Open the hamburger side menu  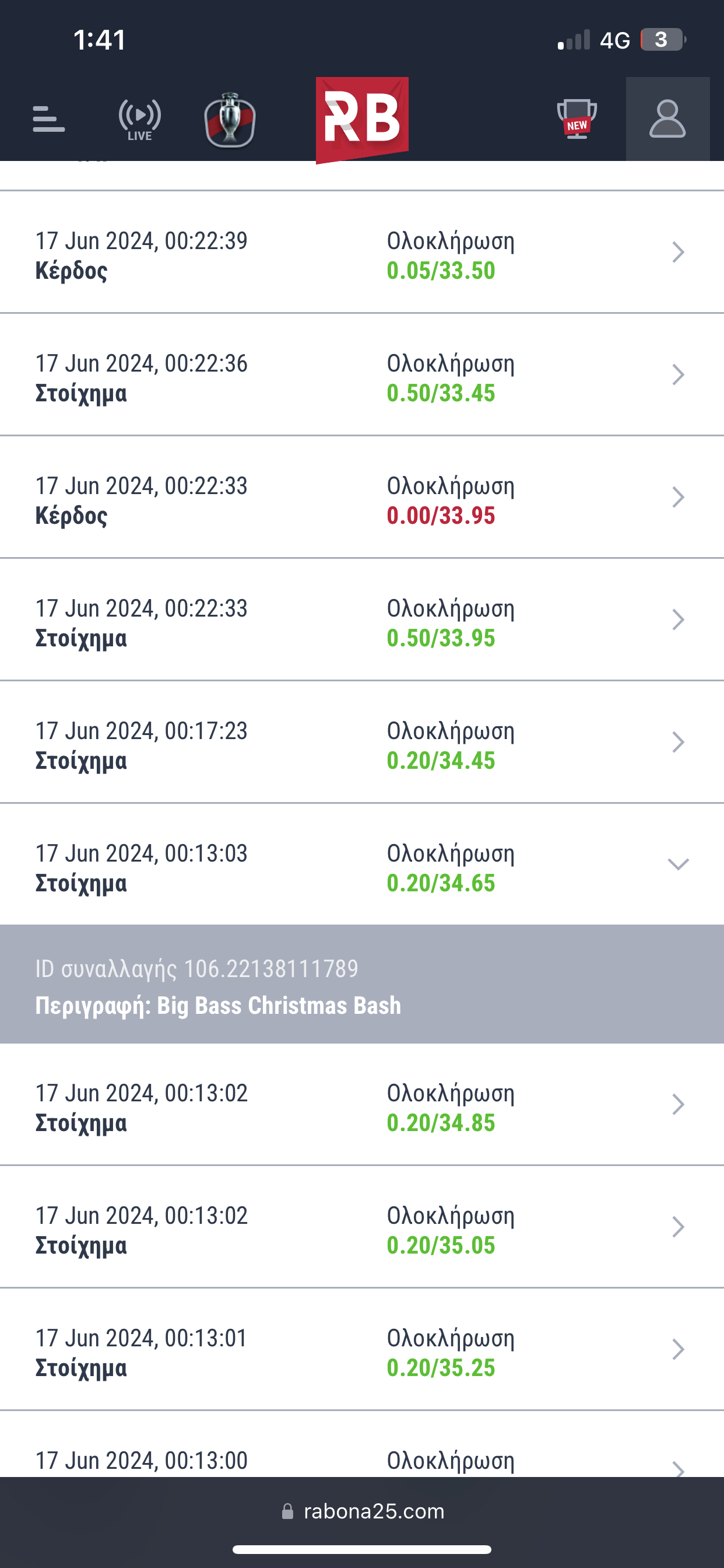pyautogui.click(x=48, y=118)
